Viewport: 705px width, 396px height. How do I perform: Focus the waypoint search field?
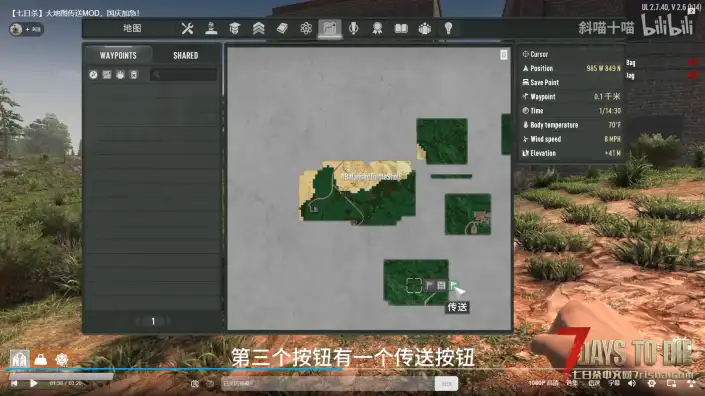tap(184, 75)
